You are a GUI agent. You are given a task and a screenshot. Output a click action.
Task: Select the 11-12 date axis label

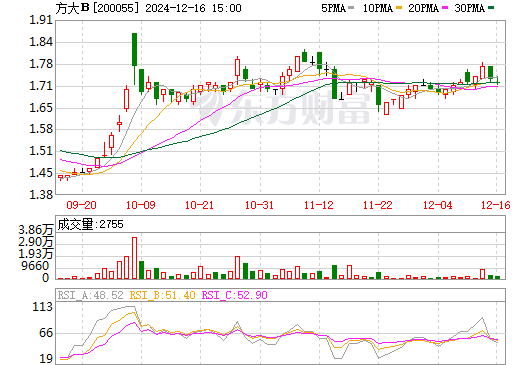(319, 205)
